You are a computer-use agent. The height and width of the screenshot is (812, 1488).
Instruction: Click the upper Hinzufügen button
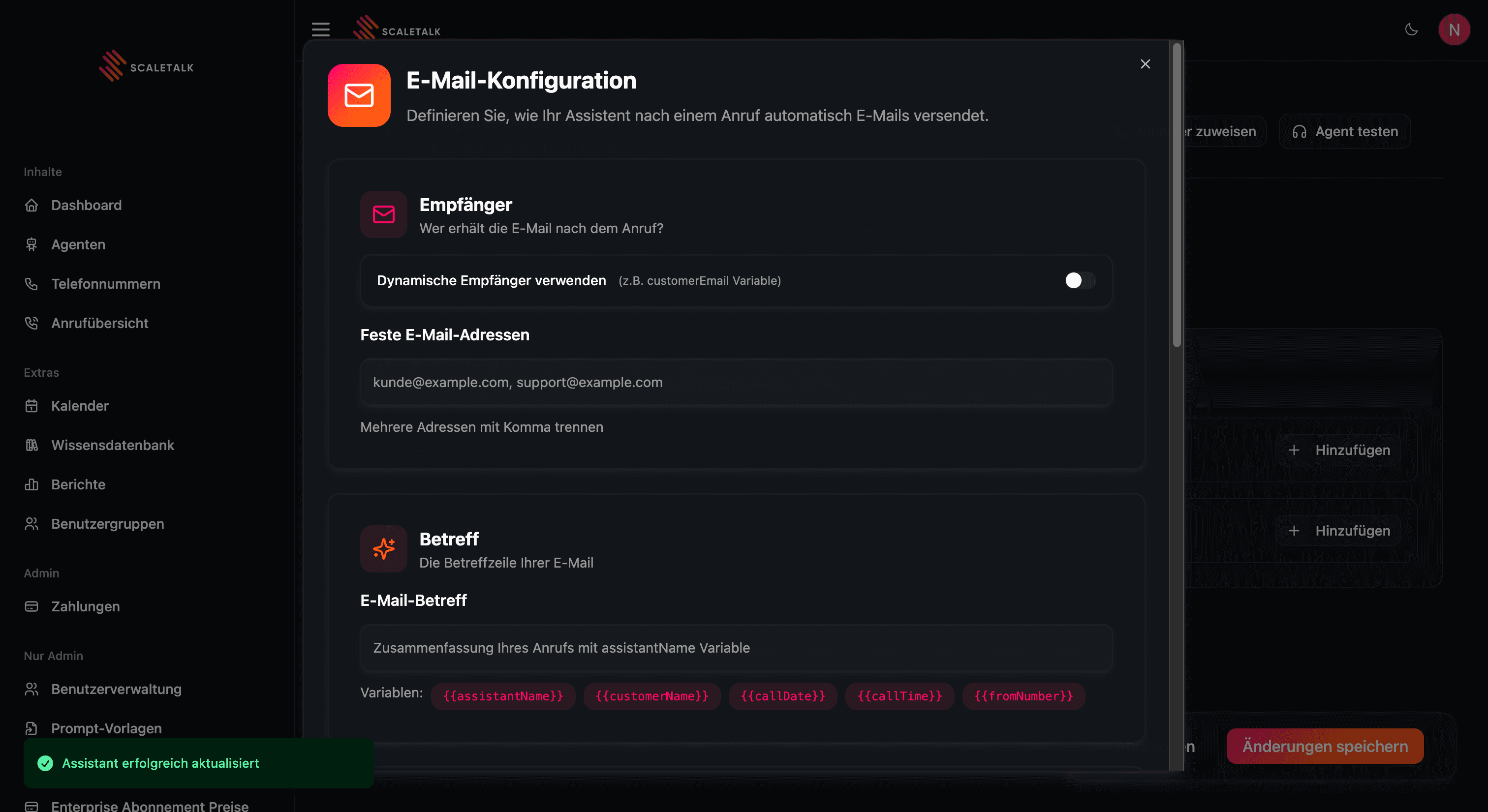point(1338,450)
